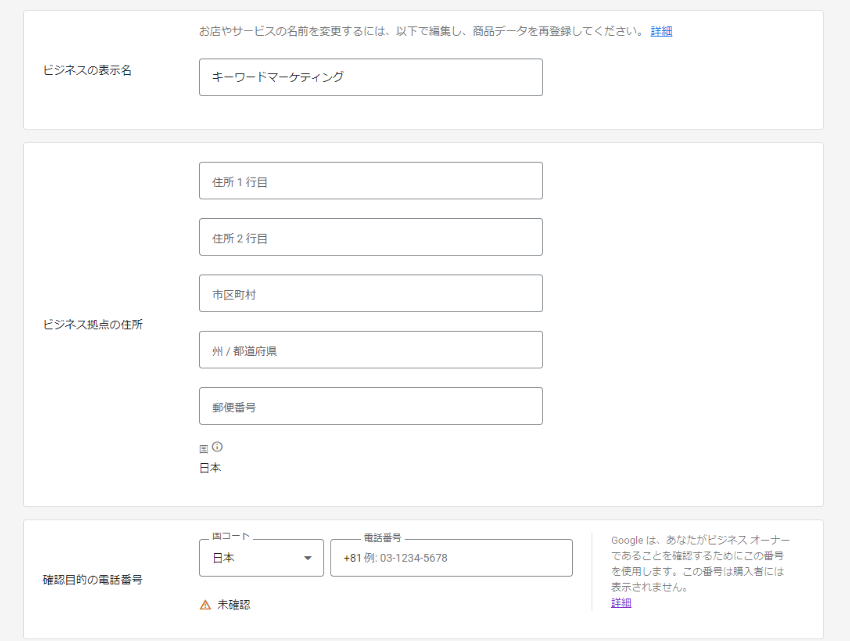Click the 郵便番号 input field

tap(371, 406)
